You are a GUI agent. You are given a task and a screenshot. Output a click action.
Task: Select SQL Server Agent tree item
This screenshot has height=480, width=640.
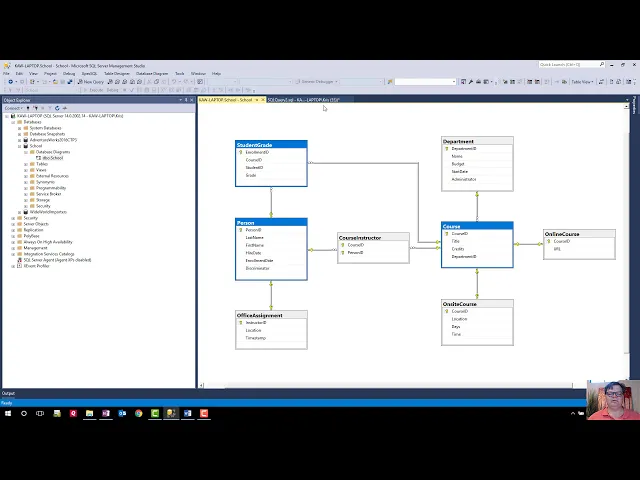tap(57, 260)
